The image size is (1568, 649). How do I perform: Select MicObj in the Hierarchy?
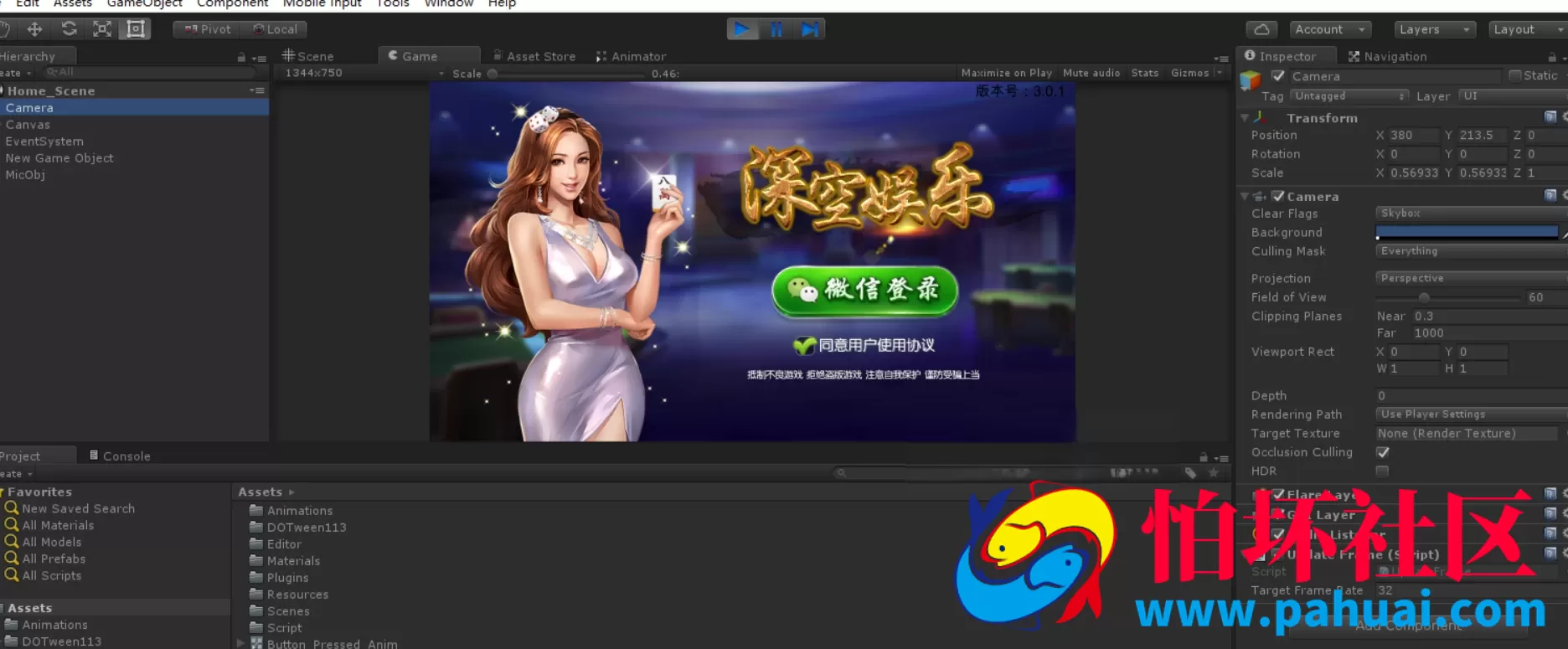pyautogui.click(x=25, y=174)
